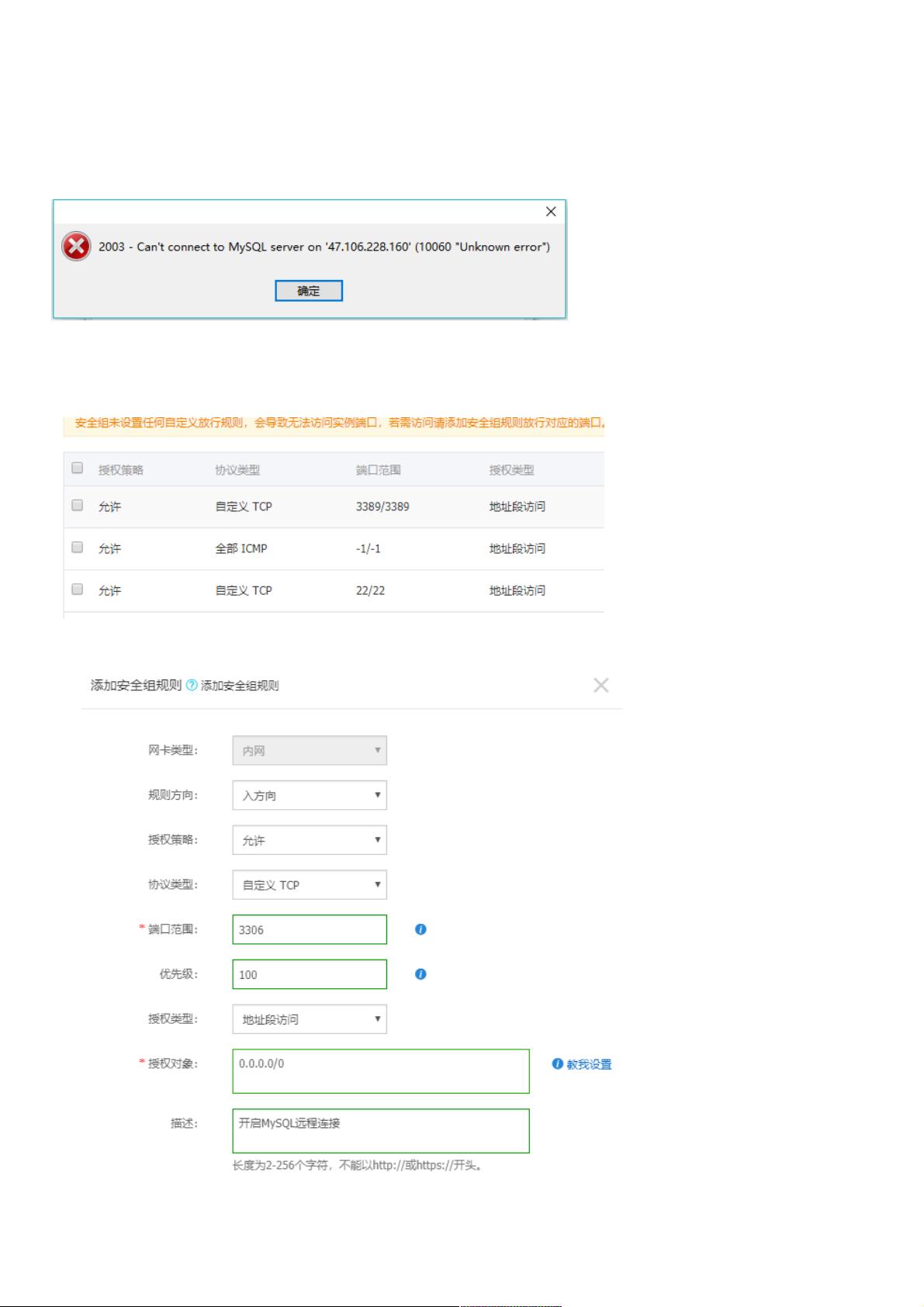Click the 2003 MySQL error message text

[324, 247]
